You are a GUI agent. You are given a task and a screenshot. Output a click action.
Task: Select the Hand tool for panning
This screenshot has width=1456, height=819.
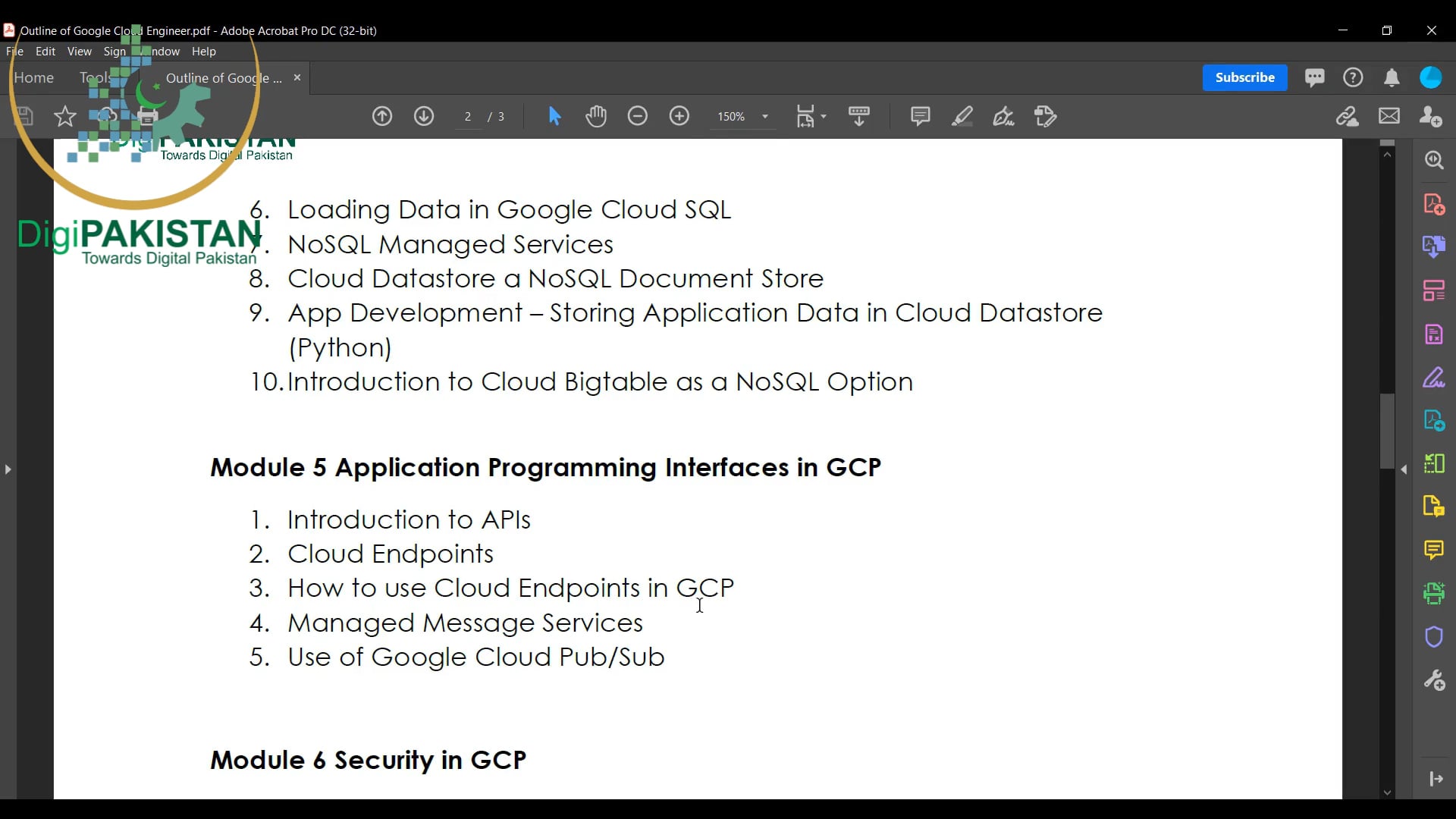(x=596, y=116)
